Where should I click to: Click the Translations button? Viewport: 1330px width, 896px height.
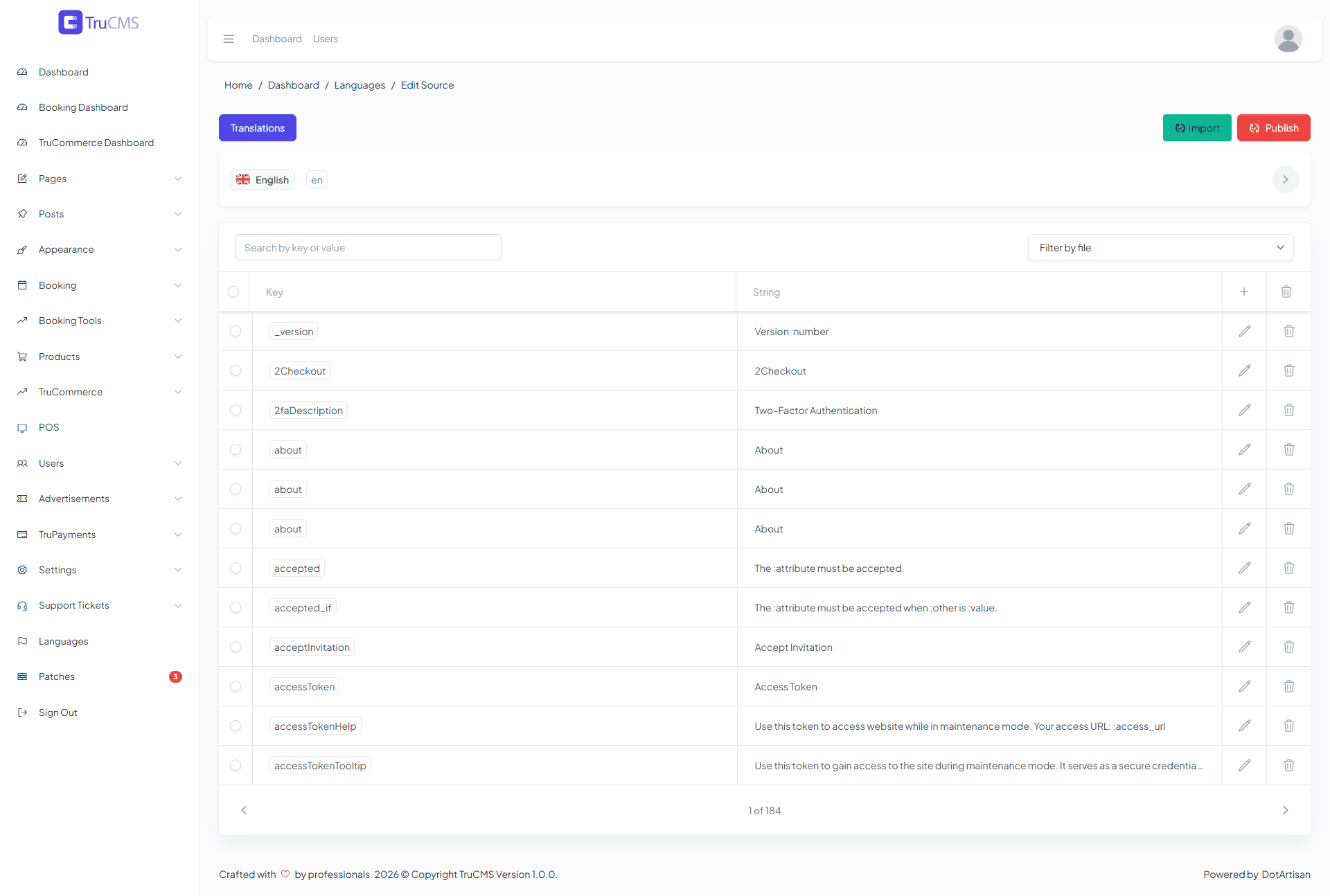pos(258,128)
